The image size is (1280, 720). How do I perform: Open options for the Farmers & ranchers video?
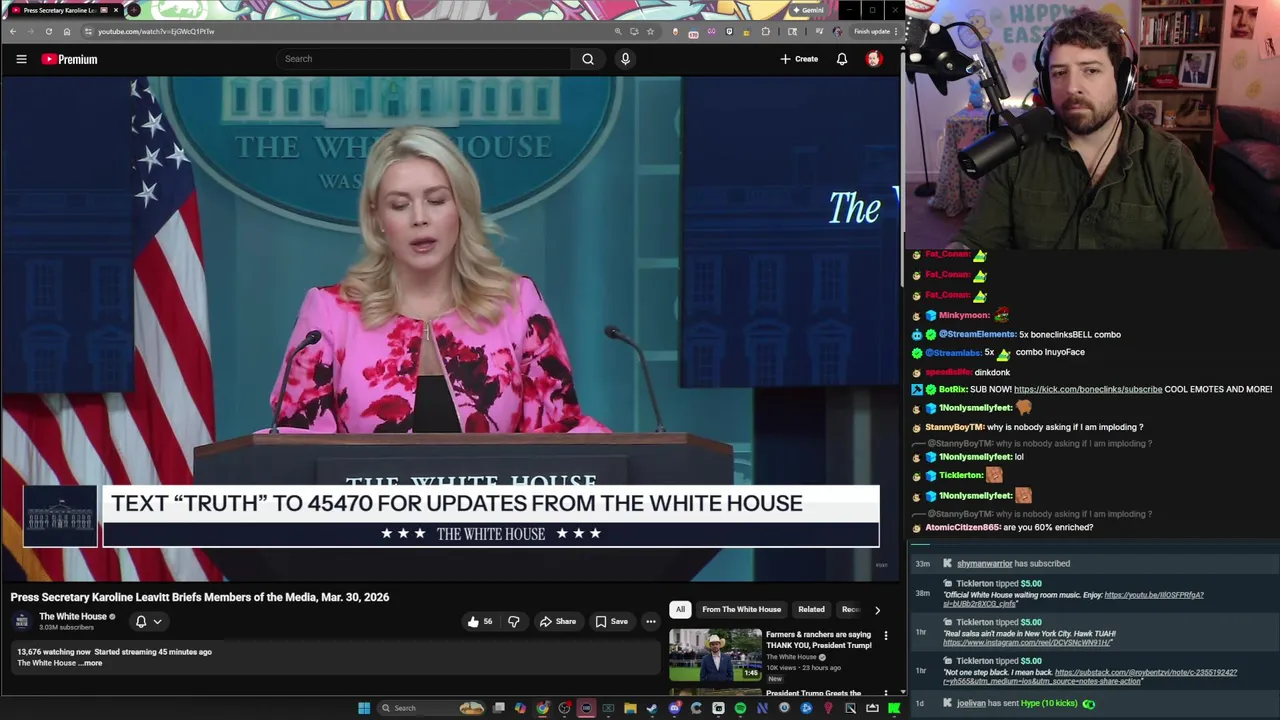click(885, 635)
